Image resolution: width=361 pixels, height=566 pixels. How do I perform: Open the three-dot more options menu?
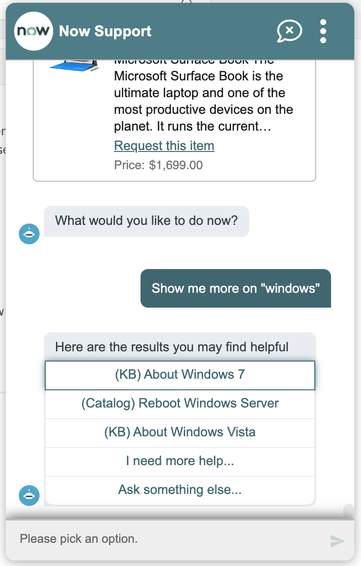[x=323, y=31]
